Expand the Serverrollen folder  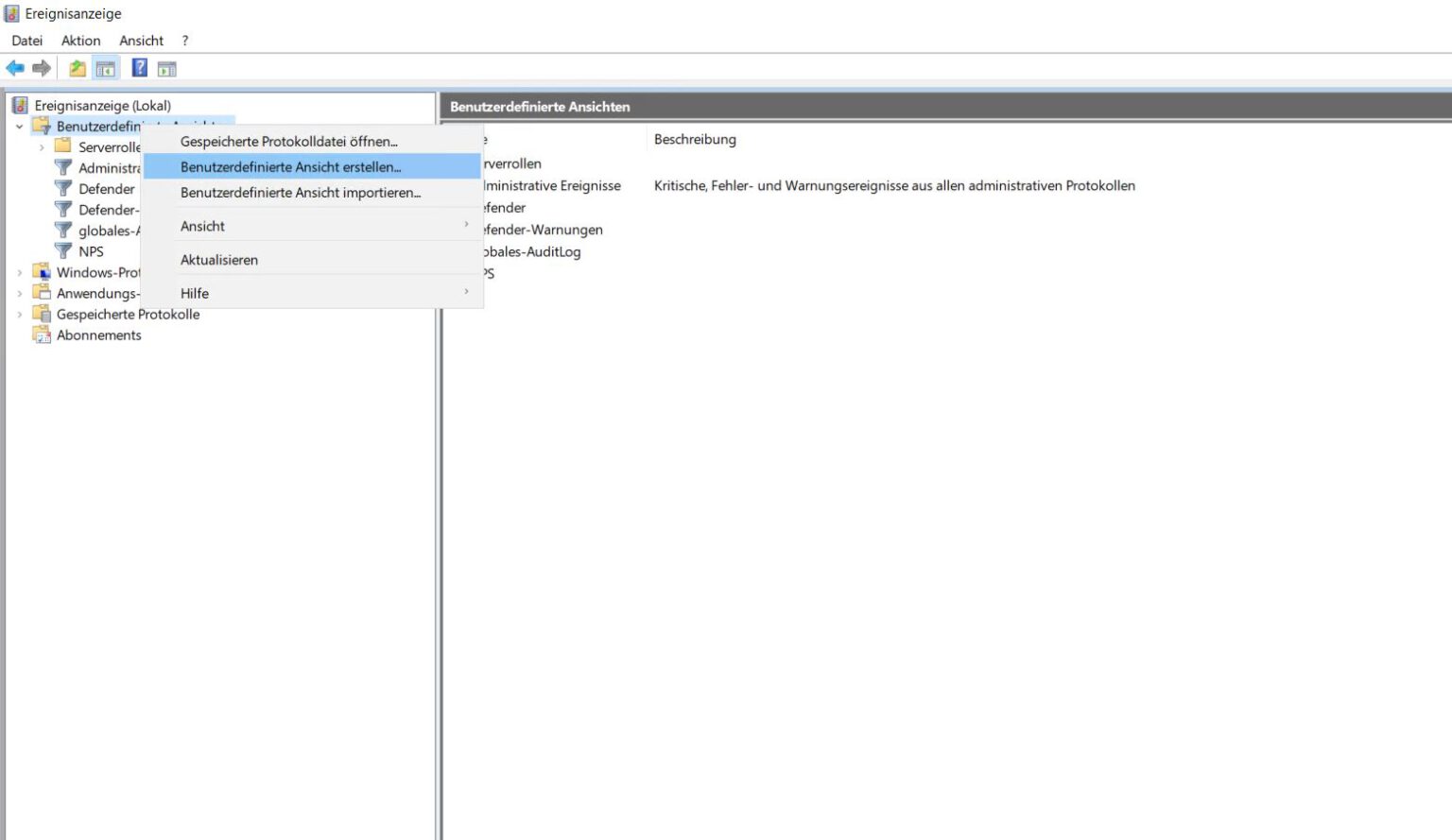coord(42,146)
